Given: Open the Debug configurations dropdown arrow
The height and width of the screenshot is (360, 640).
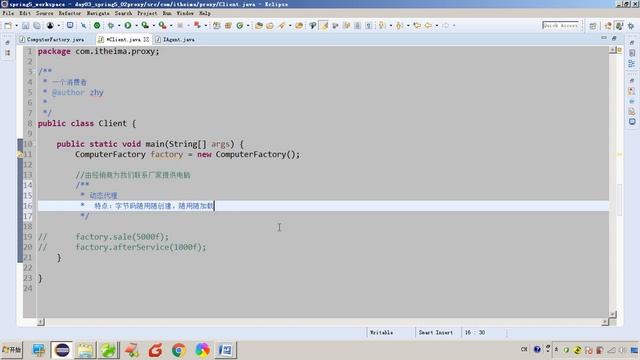Looking at the screenshot, I should point(119,26).
